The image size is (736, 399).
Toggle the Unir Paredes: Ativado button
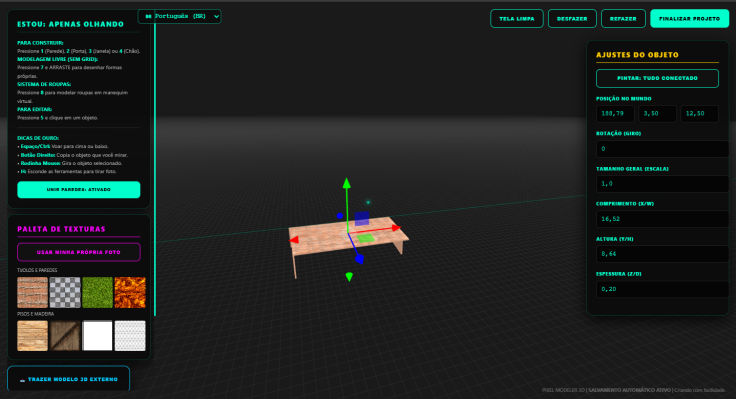pos(79,190)
